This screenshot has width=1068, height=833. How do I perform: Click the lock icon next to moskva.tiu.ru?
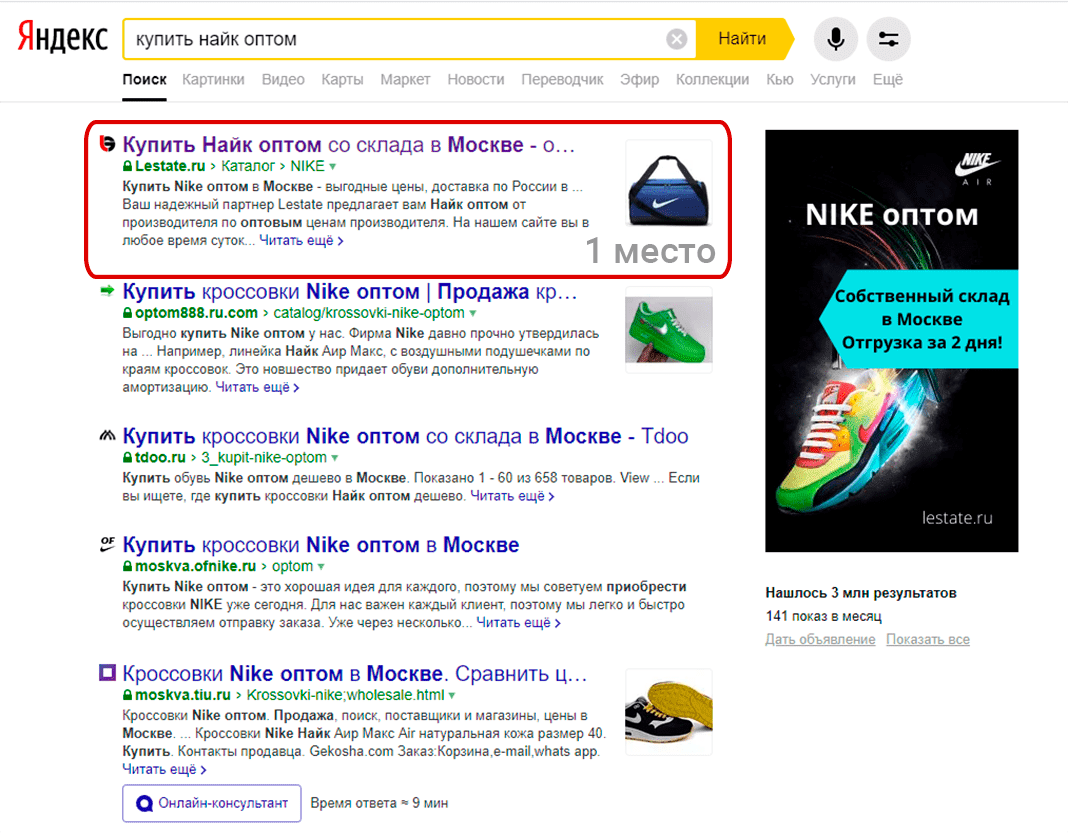(127, 695)
